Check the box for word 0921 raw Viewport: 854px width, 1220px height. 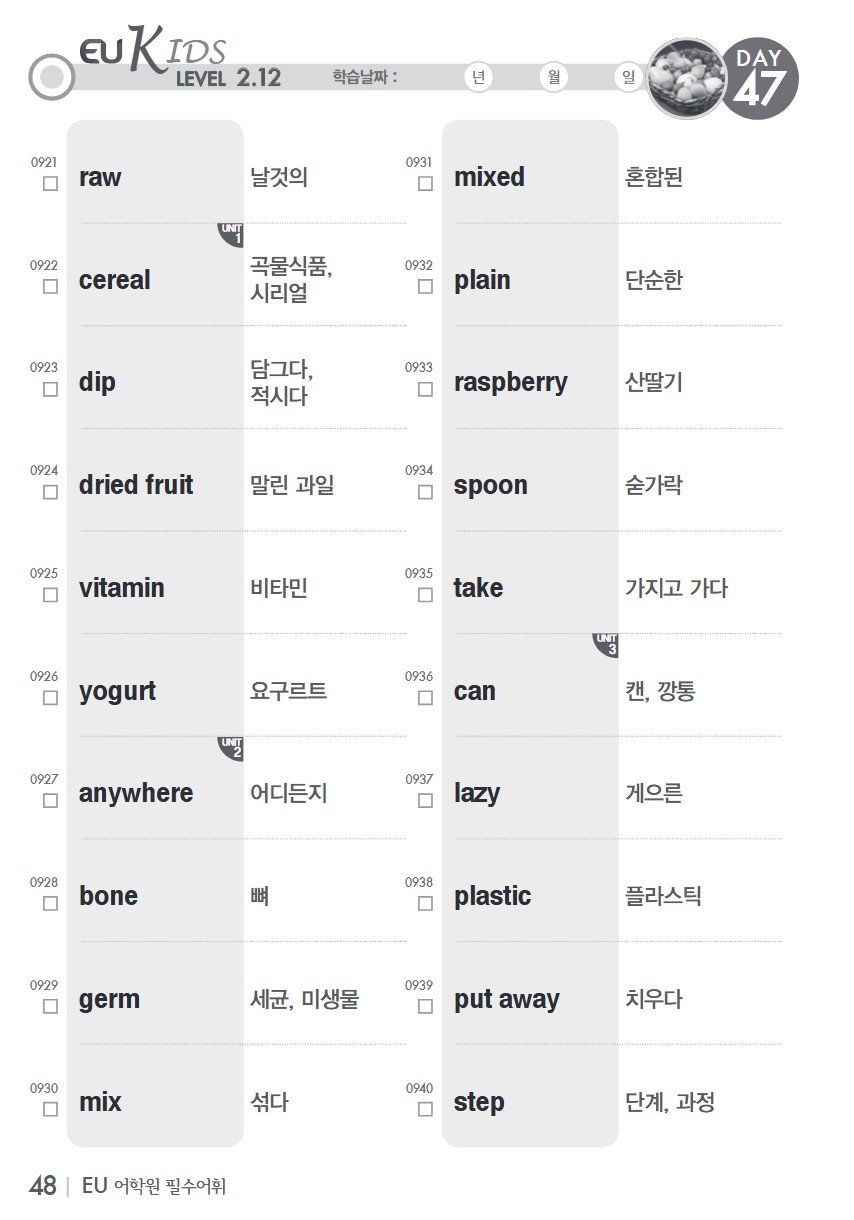[x=50, y=184]
